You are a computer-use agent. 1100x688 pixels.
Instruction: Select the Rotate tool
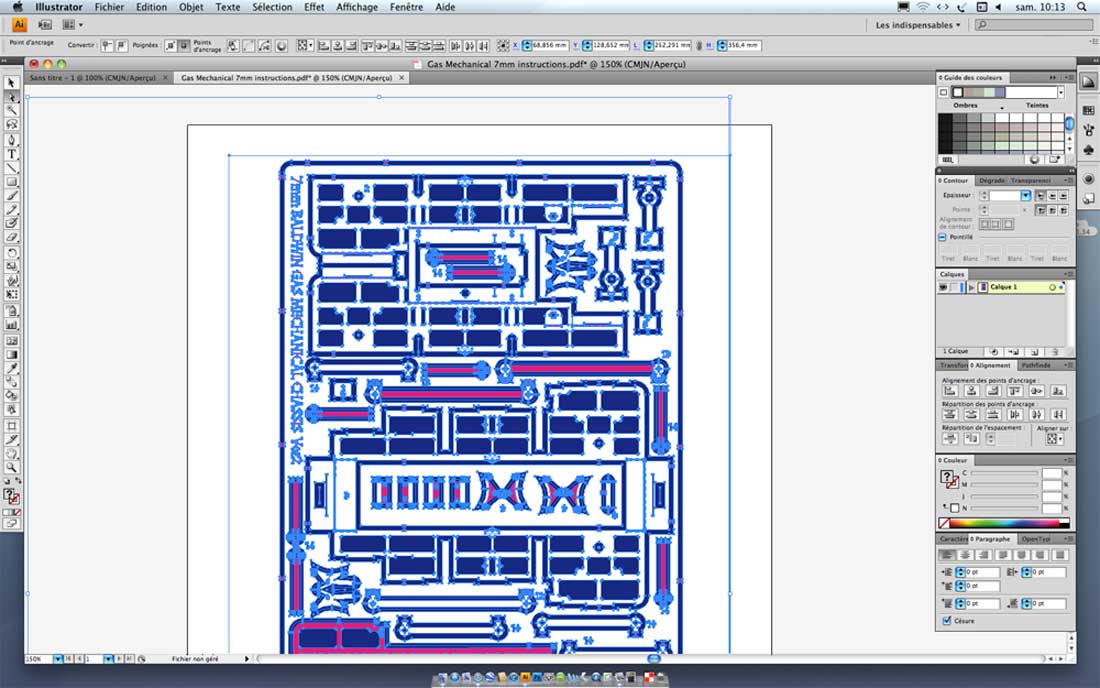point(11,253)
